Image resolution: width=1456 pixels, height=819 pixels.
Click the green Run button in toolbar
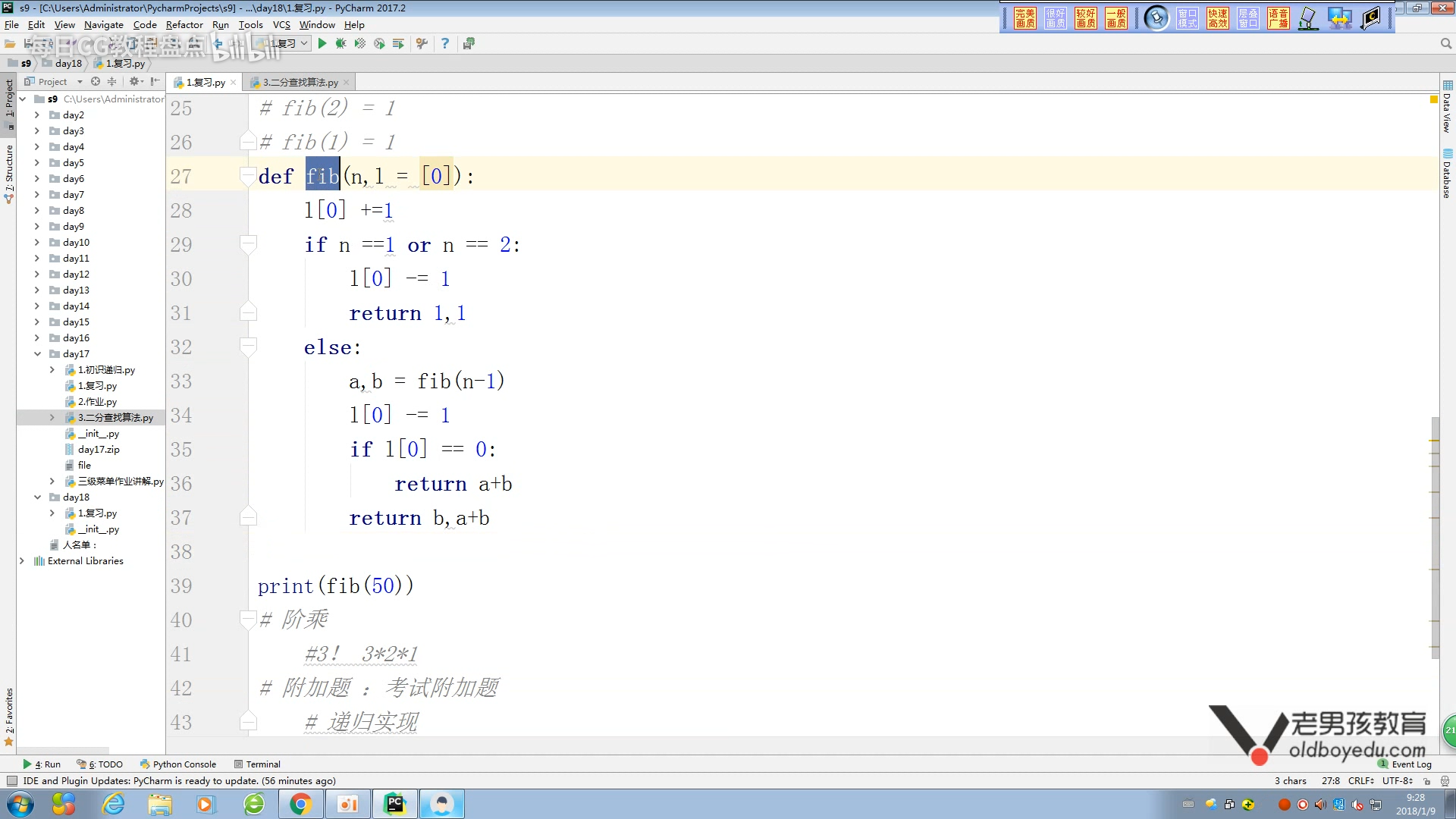coord(322,44)
